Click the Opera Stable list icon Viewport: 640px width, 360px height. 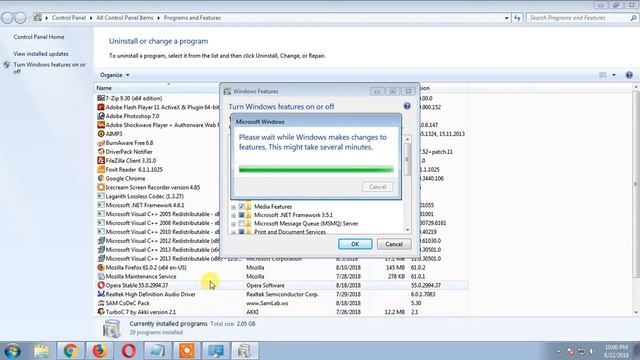(101, 285)
